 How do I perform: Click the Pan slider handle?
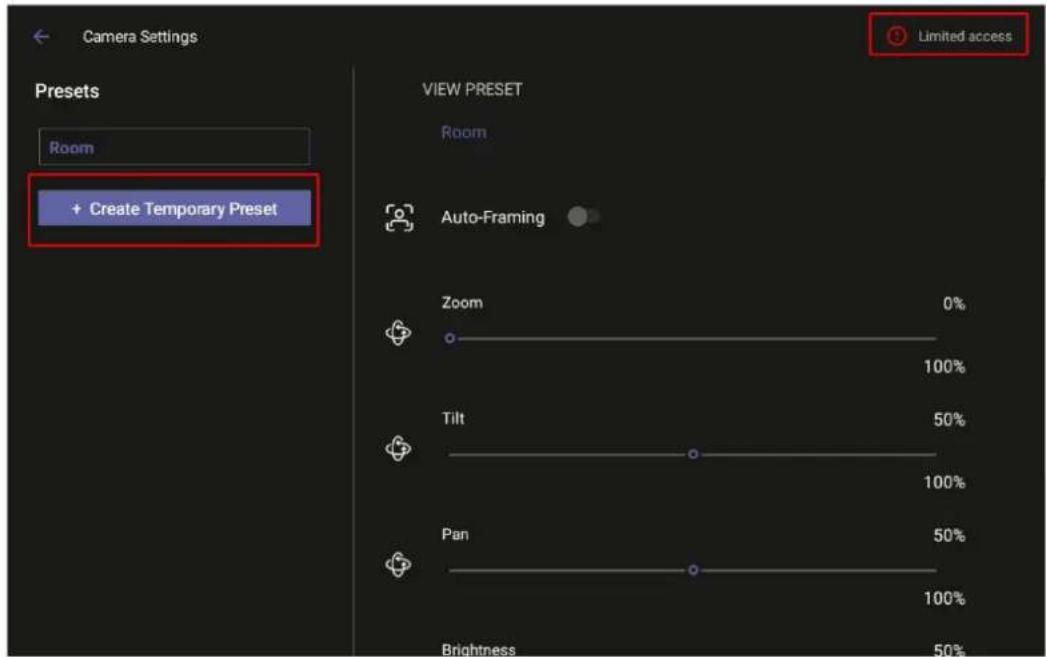click(x=693, y=570)
